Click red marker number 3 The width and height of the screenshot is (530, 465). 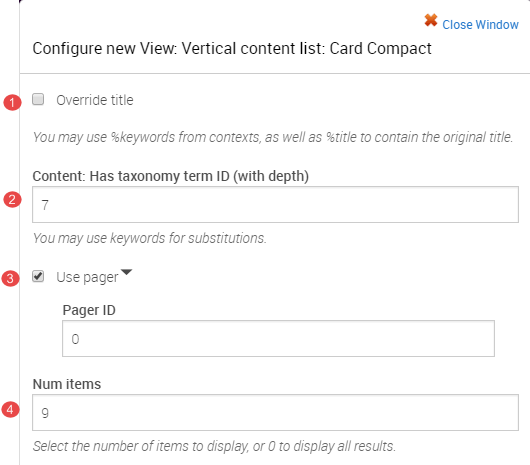(x=10, y=278)
